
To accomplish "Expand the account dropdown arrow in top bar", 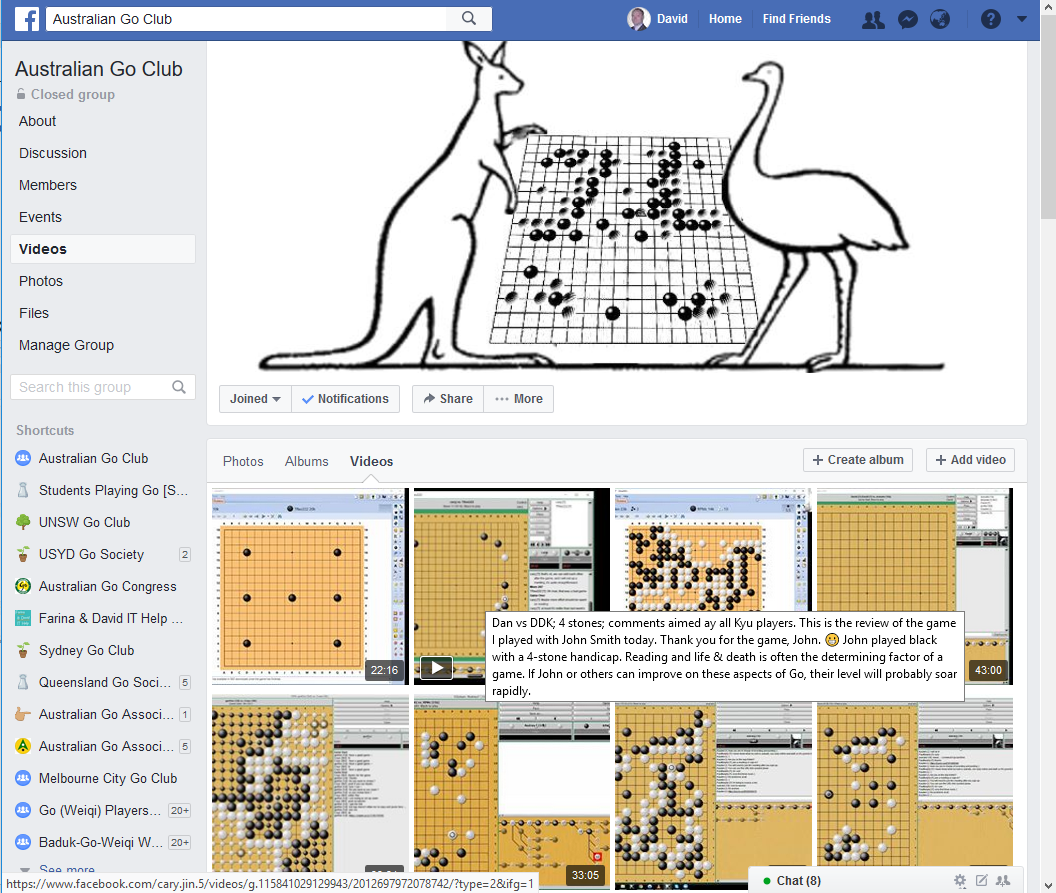I will [x=1022, y=20].
